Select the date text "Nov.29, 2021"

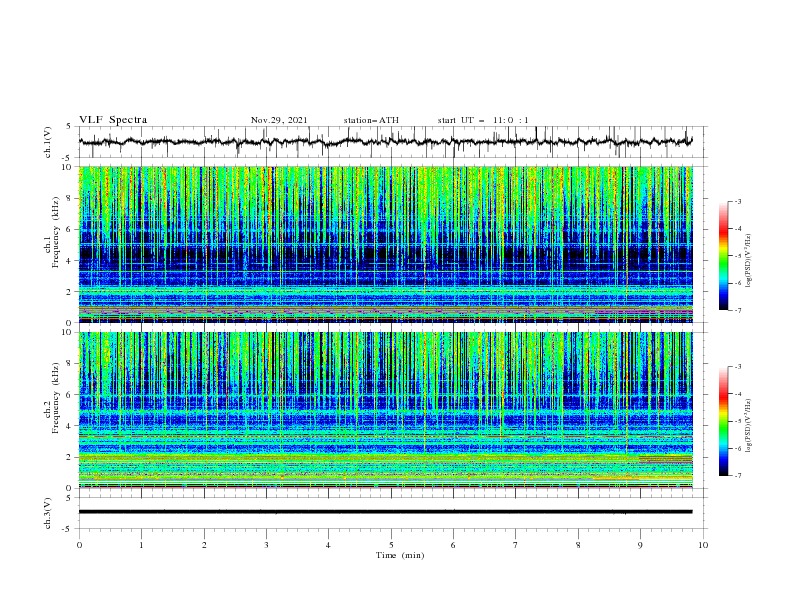[279, 120]
